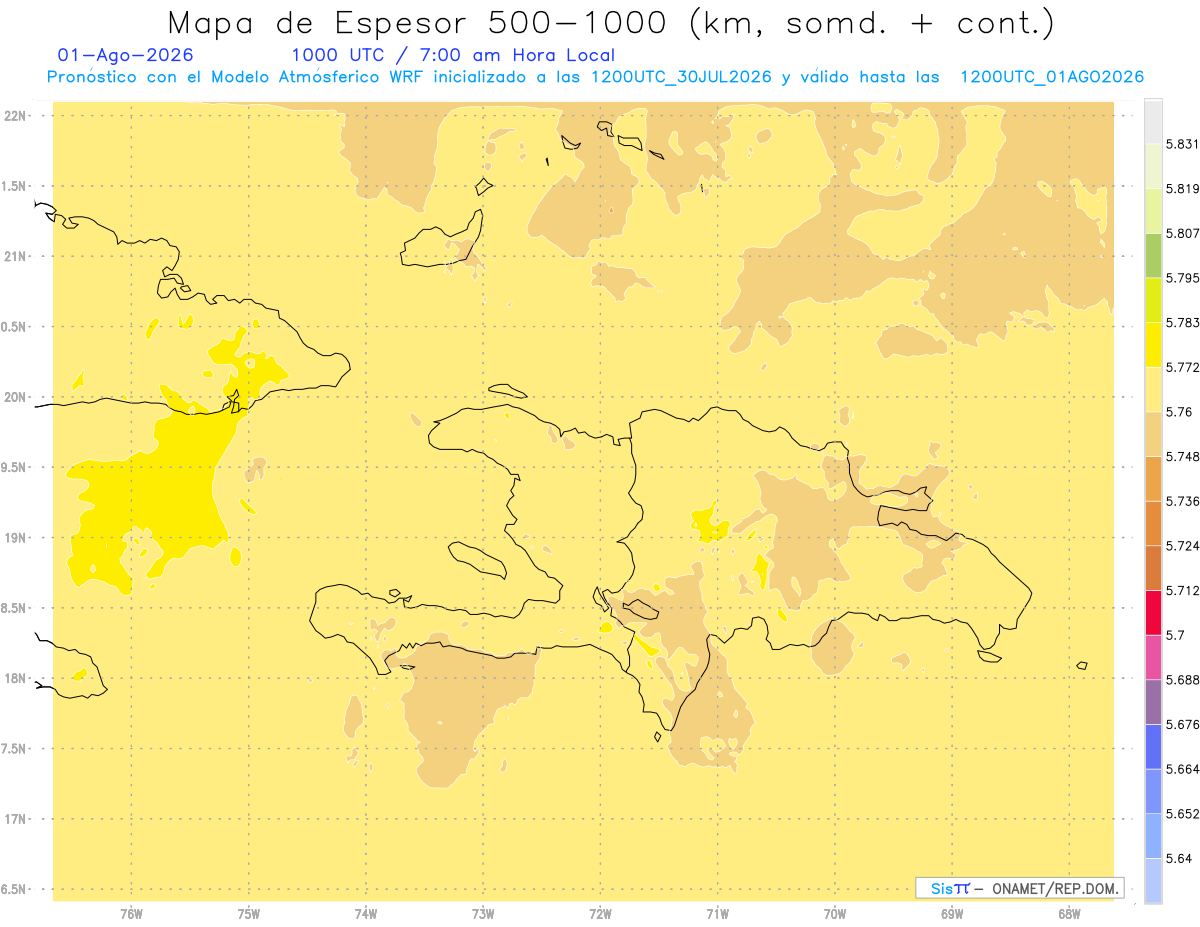Pick the purple colorbar swatch between 5.676 and 5.688
Viewport: 1200px width, 927px height.
point(1153,702)
